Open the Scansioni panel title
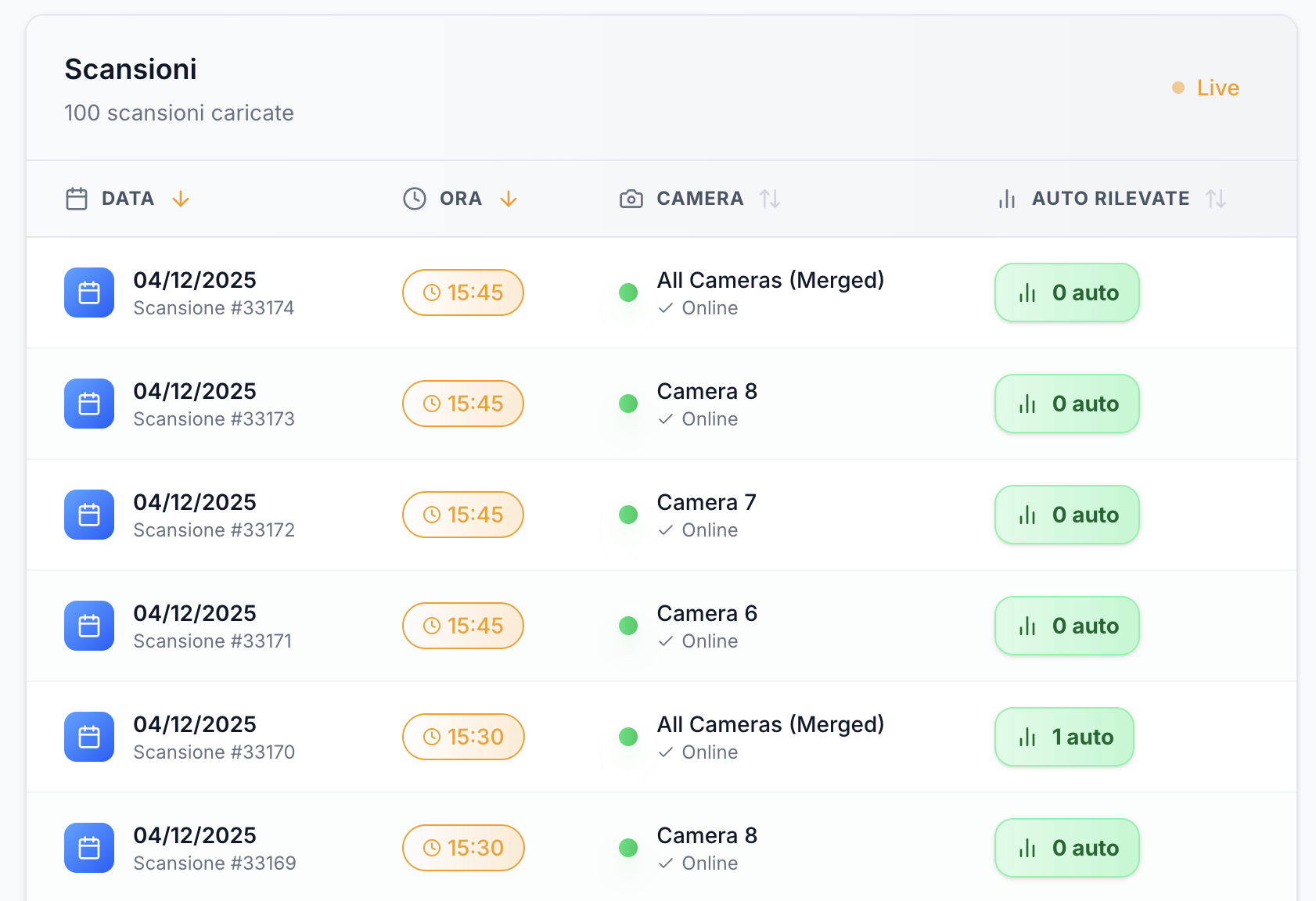Image resolution: width=1316 pixels, height=901 pixels. [x=130, y=69]
